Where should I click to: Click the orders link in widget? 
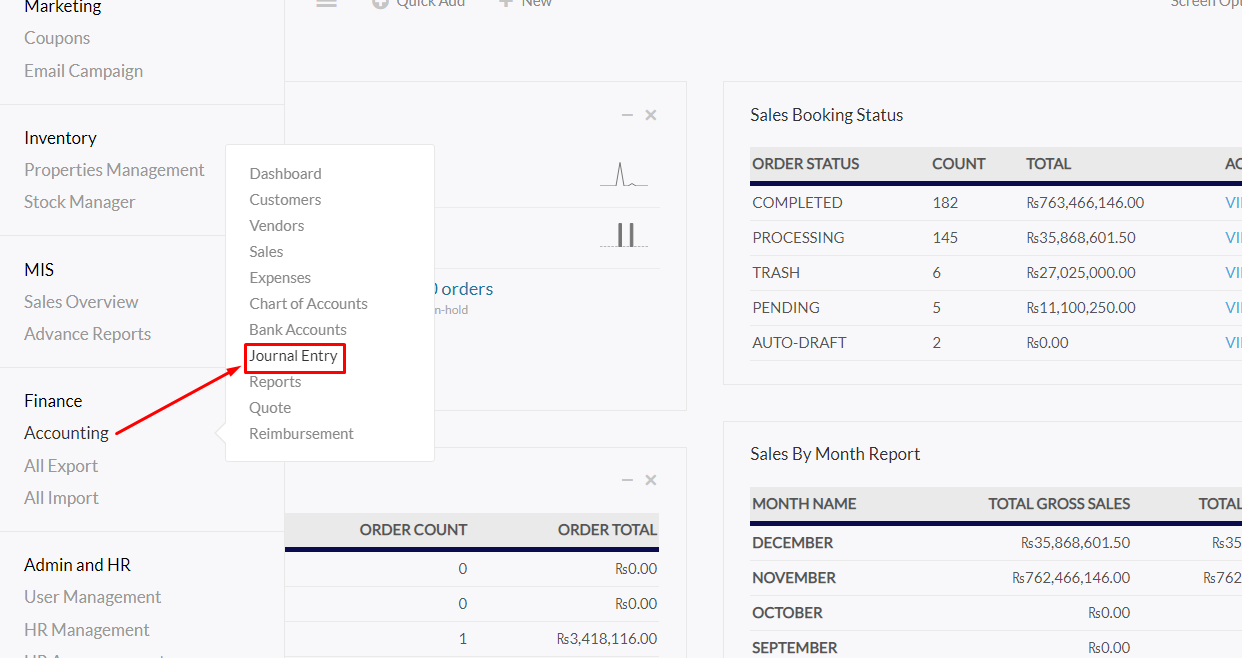click(x=465, y=289)
